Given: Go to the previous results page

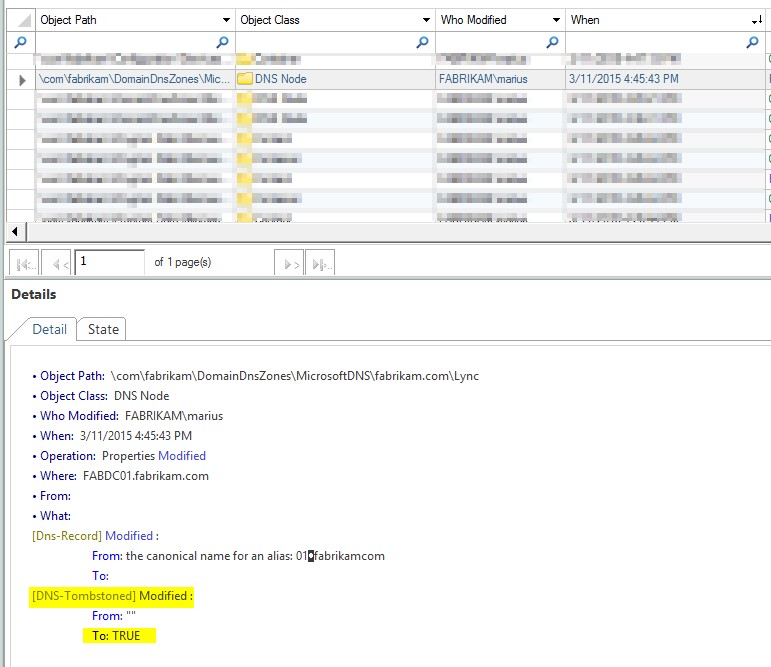Looking at the screenshot, I should click(x=57, y=263).
